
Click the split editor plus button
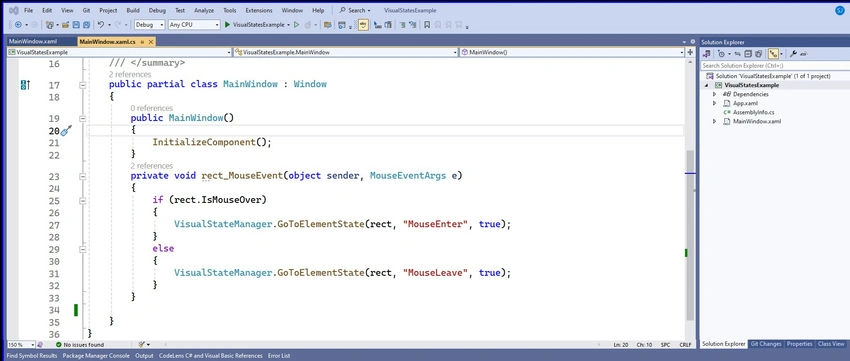[690, 52]
